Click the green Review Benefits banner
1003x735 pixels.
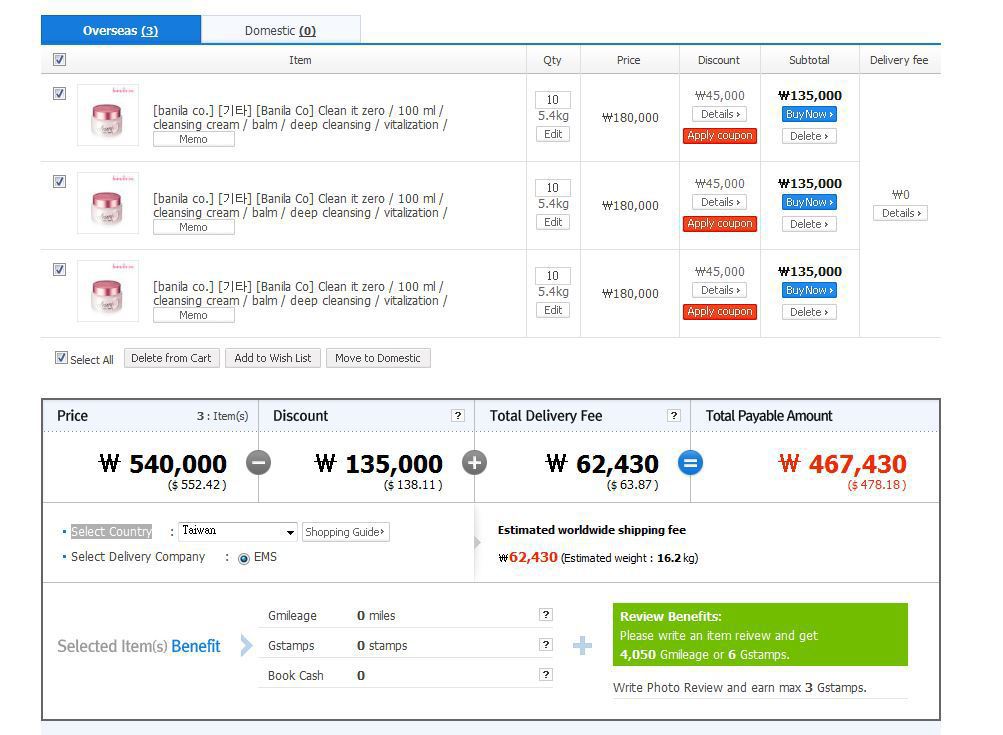click(x=760, y=635)
